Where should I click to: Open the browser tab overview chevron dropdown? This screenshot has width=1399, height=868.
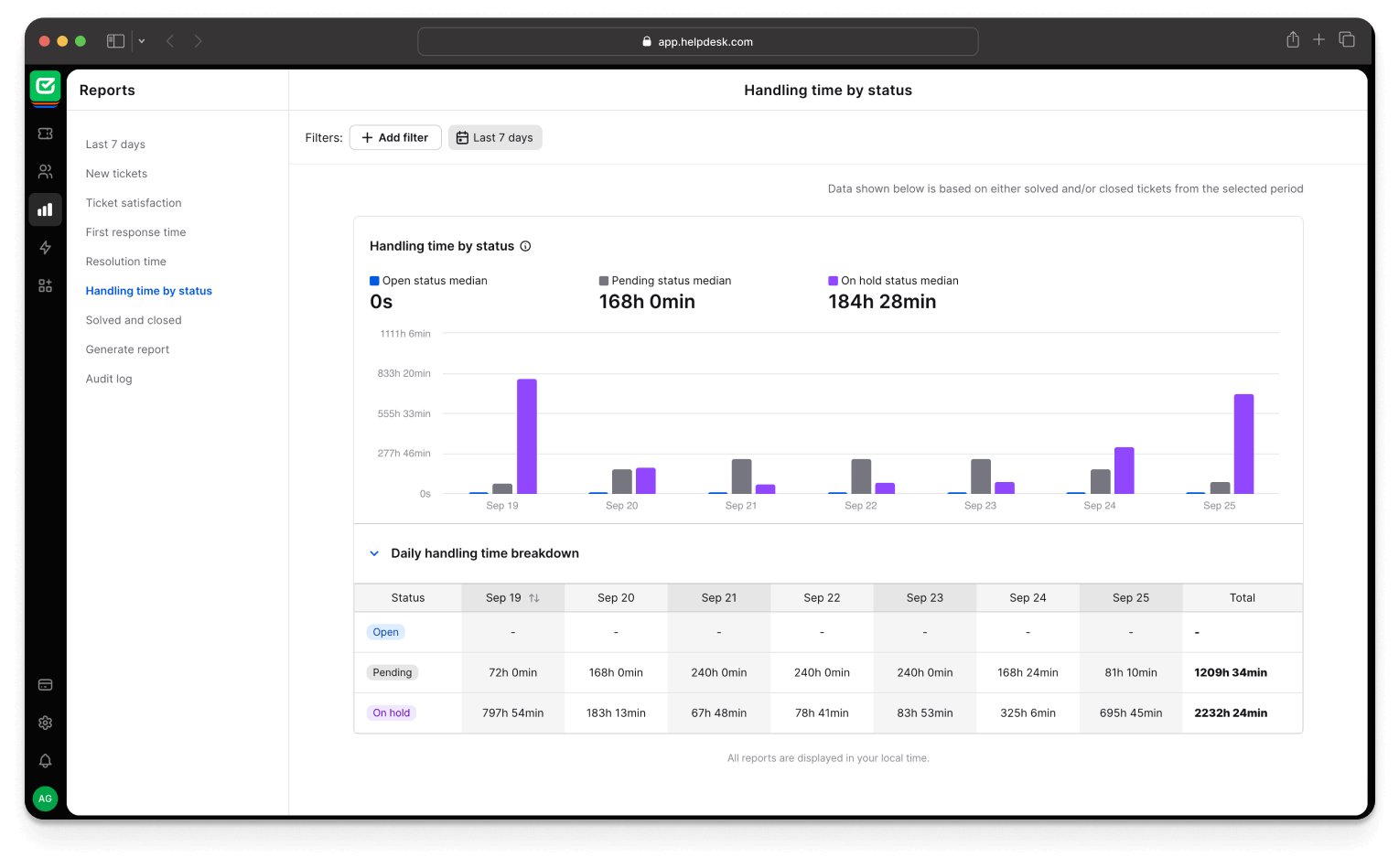tap(141, 40)
